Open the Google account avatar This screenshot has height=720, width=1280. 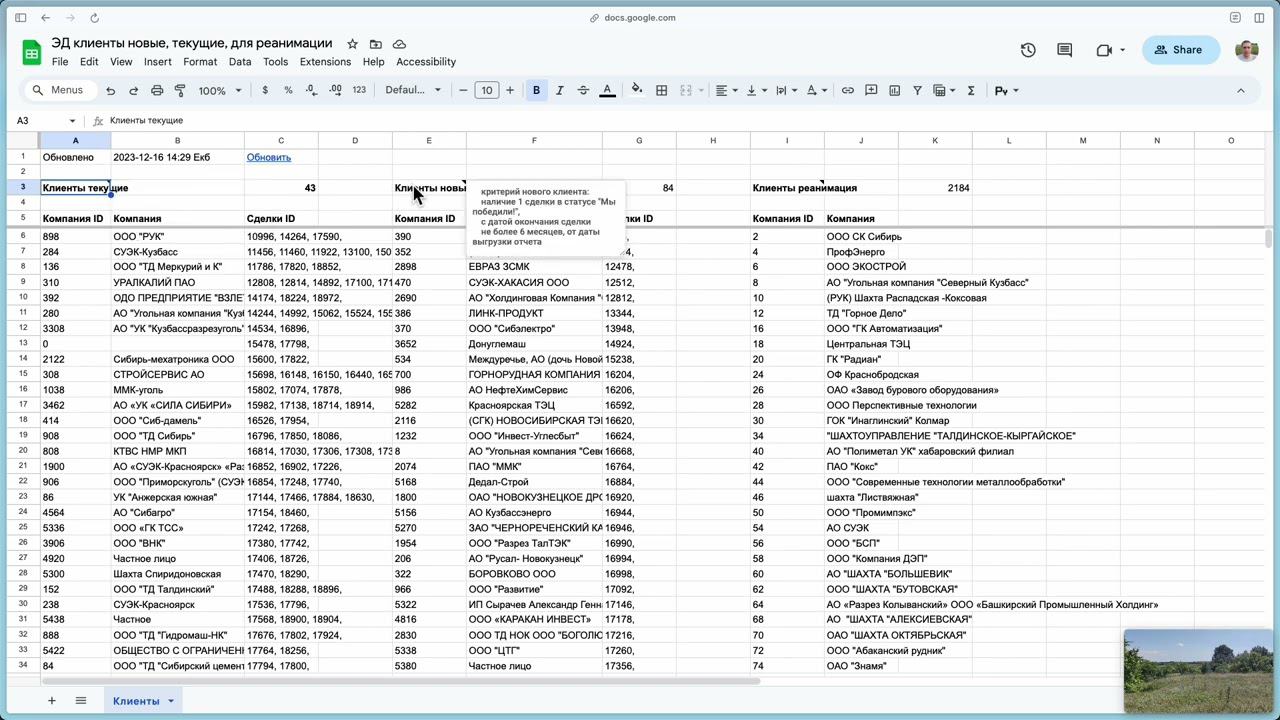(x=1246, y=50)
